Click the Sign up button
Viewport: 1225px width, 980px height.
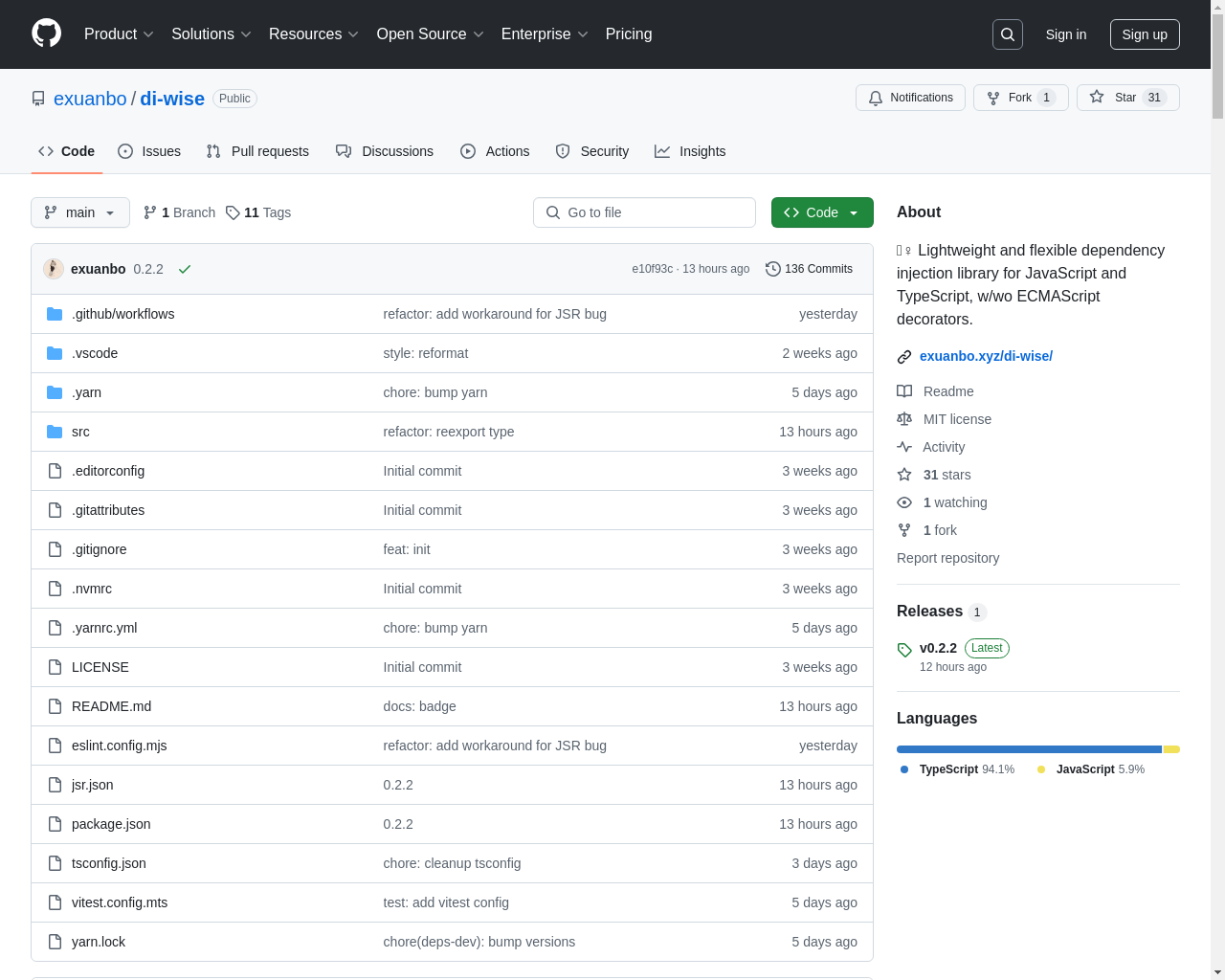[1145, 34]
